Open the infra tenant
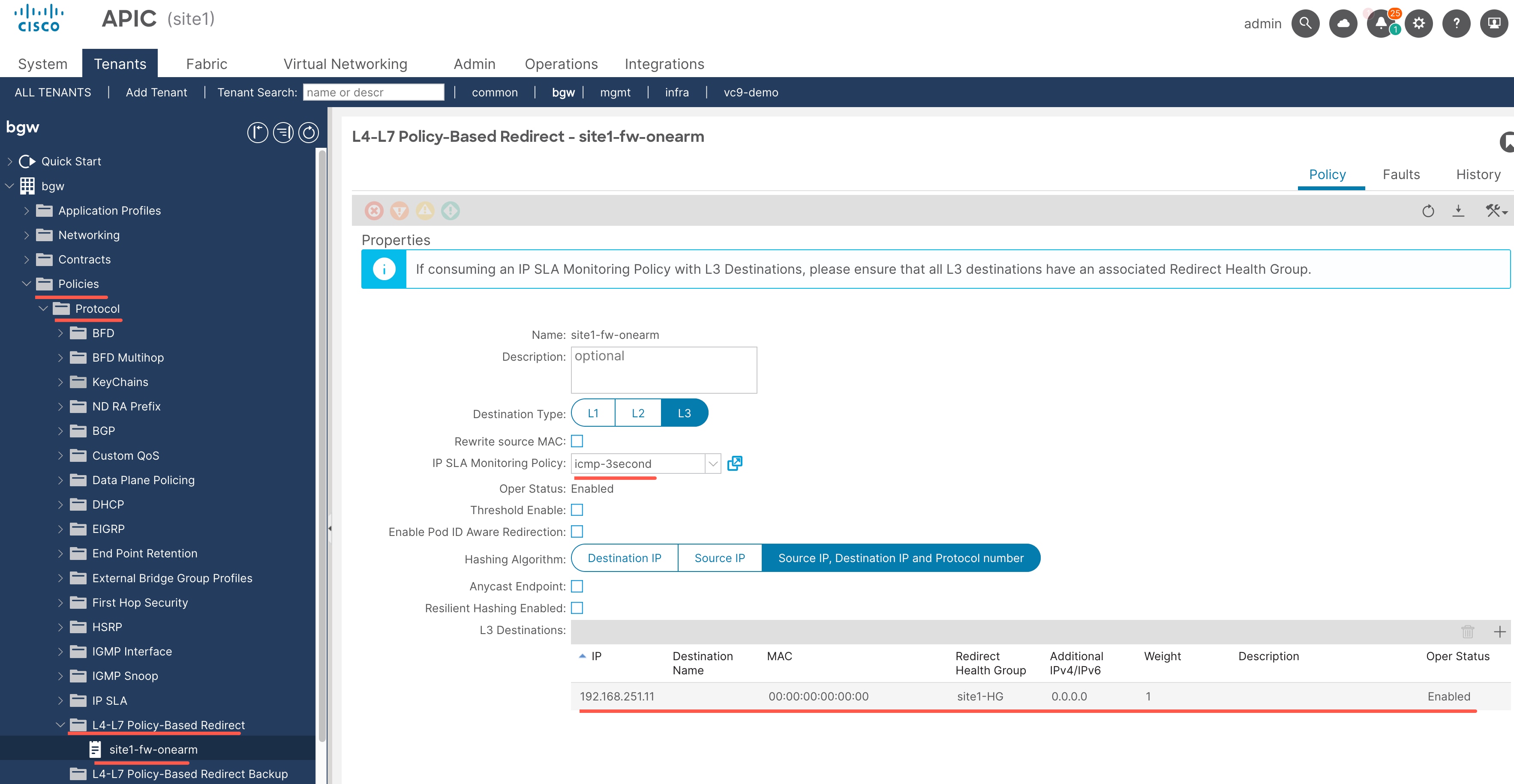1514x784 pixels. click(x=677, y=92)
